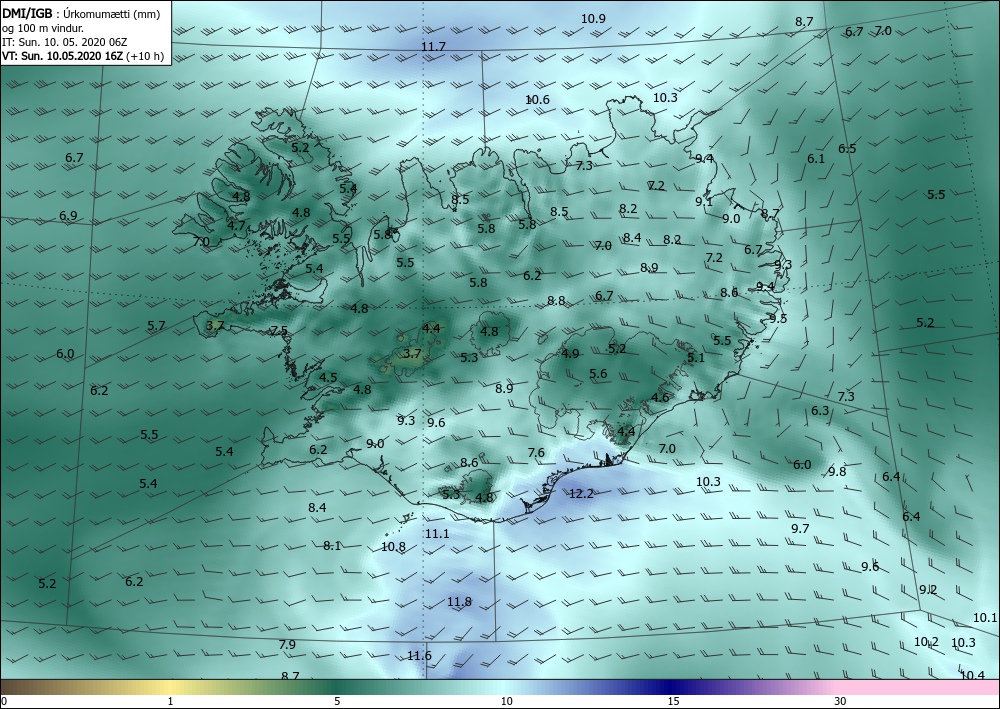
Task: Click the 10.1 value on the map
Action: pos(985,618)
